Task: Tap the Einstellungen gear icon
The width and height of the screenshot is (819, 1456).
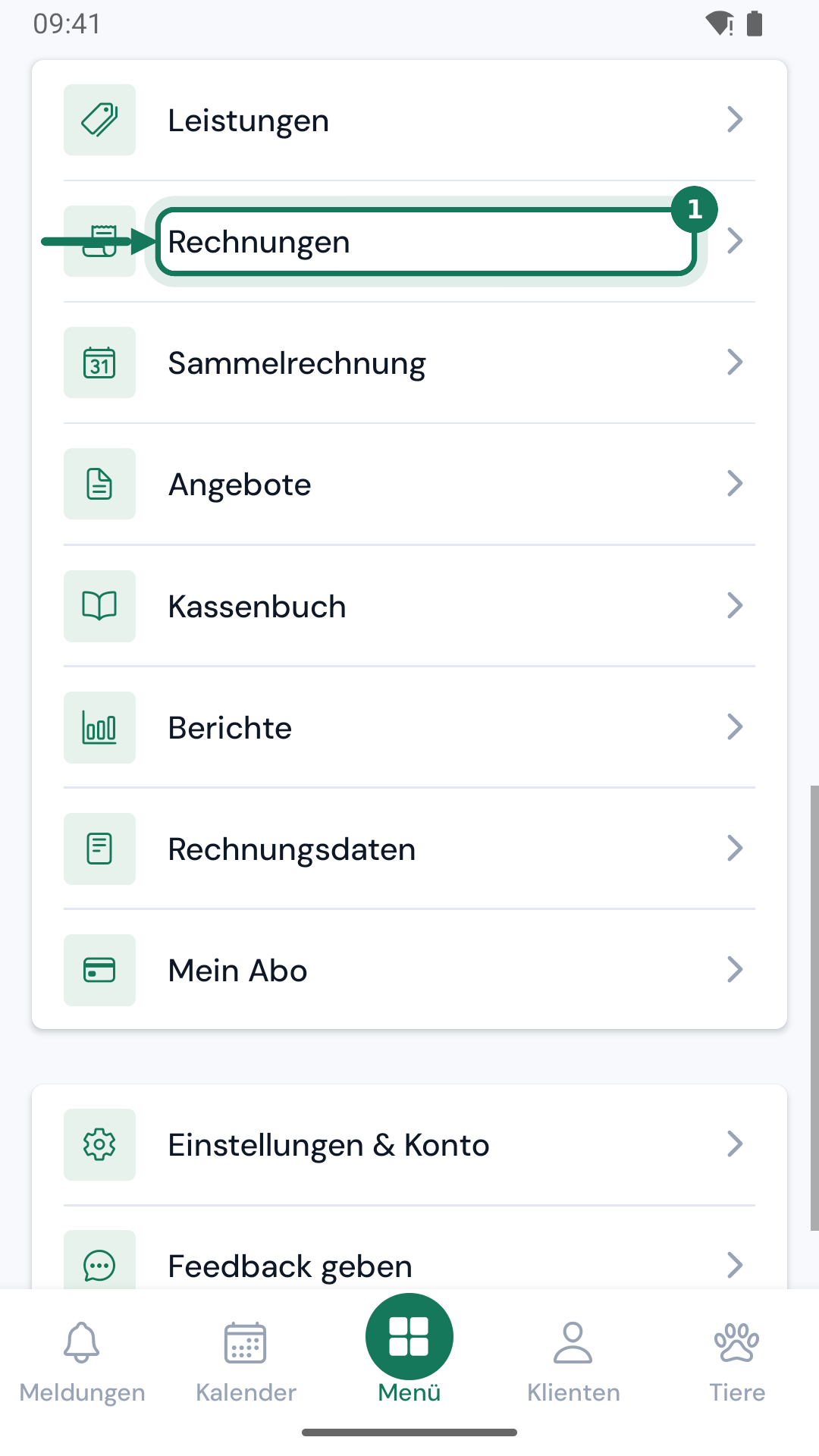Action: 99,1144
